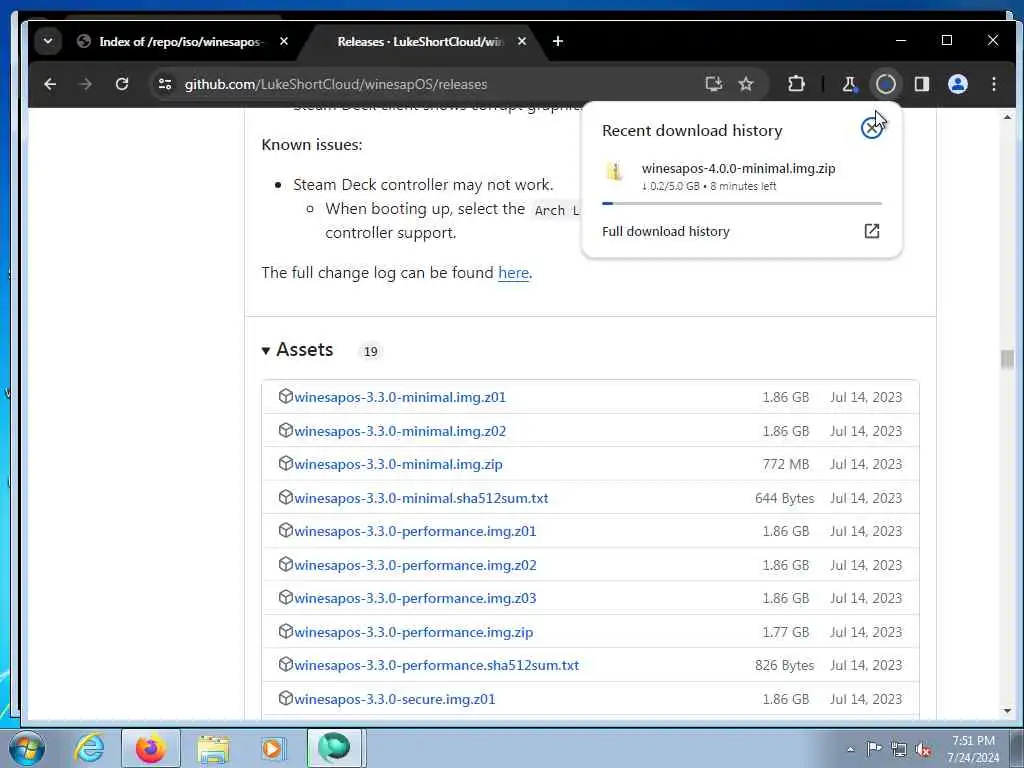The width and height of the screenshot is (1024, 768).
Task: Click the Action Center flag tray icon
Action: tap(874, 748)
